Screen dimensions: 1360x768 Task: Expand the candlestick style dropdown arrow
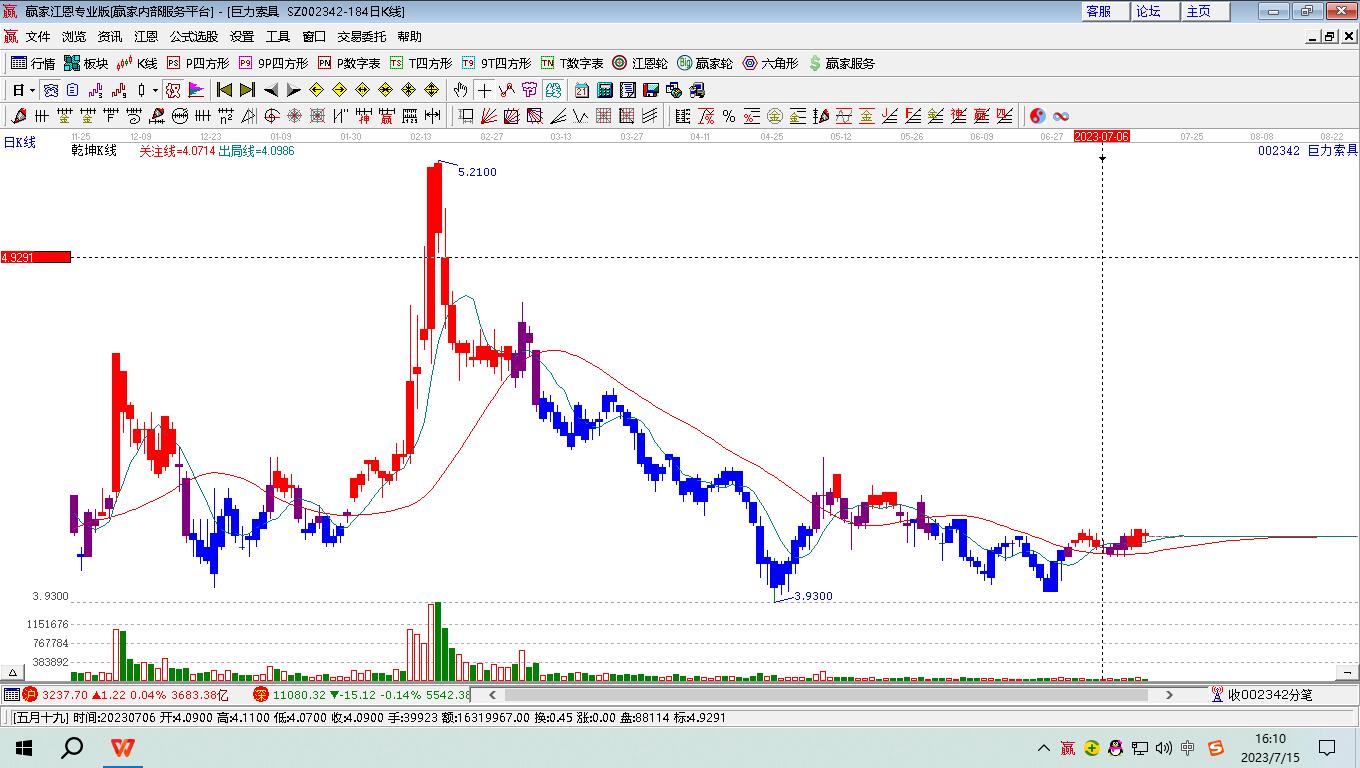tap(155, 90)
